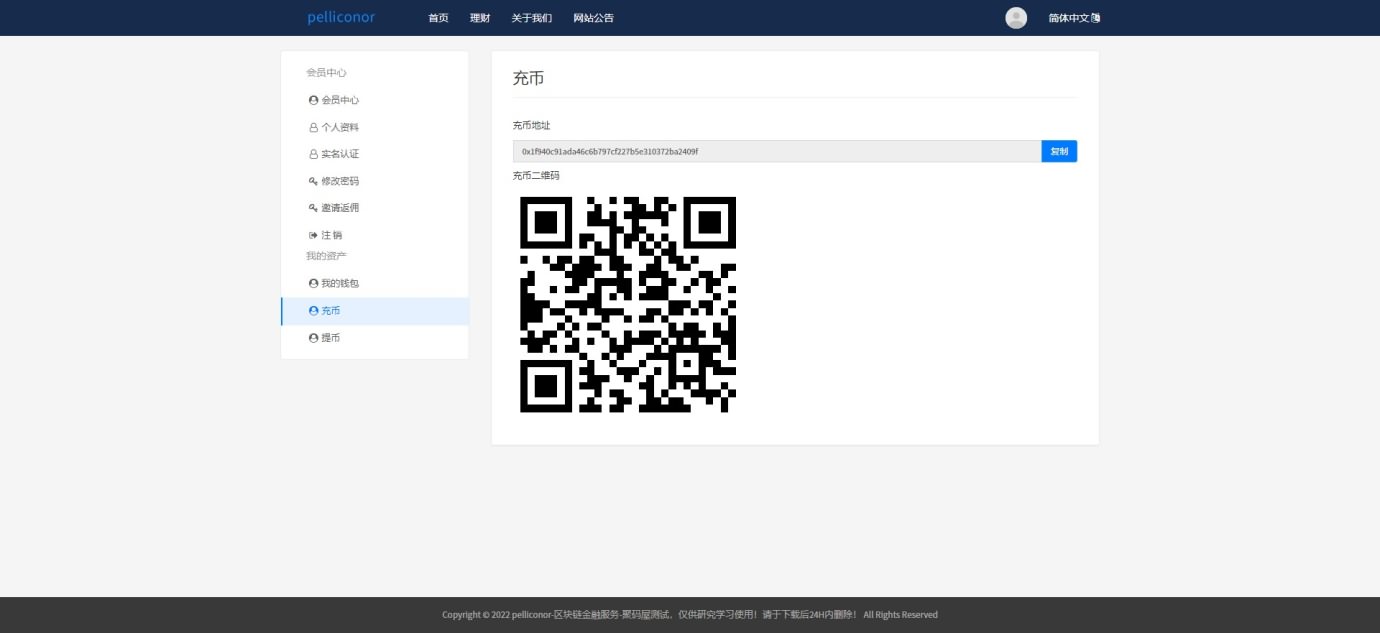1380x633 pixels.
Task: Click the icon beside 我的钱包
Action: pyautogui.click(x=313, y=283)
